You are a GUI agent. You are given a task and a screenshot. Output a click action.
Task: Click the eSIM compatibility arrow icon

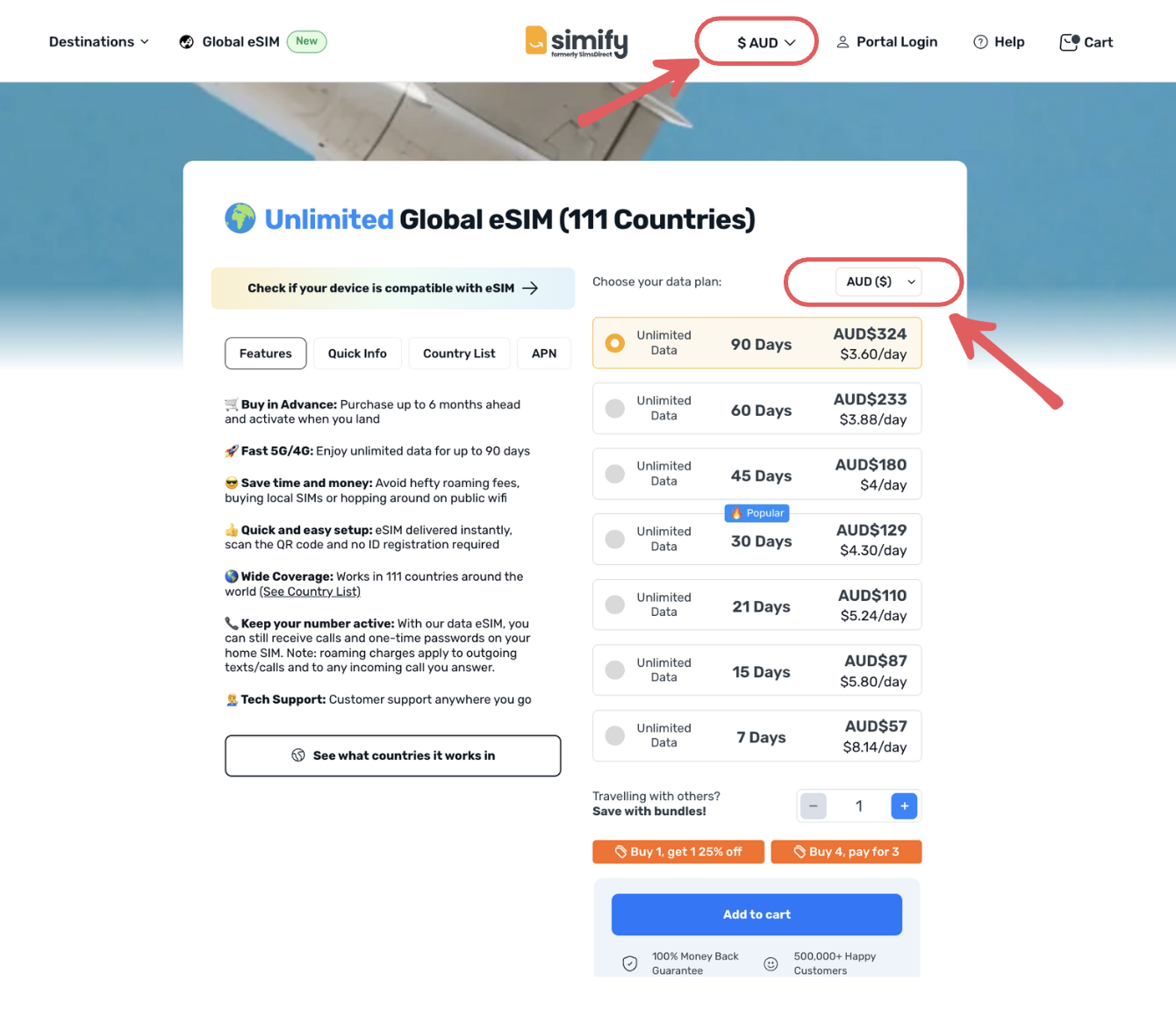click(530, 288)
